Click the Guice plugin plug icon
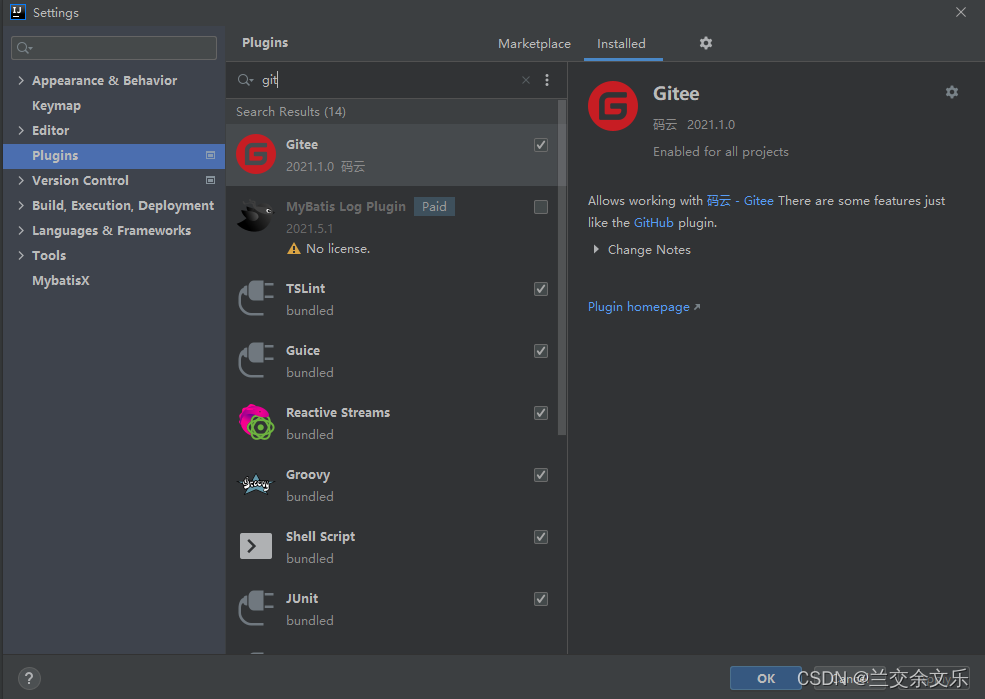Image resolution: width=985 pixels, height=699 pixels. click(x=256, y=360)
